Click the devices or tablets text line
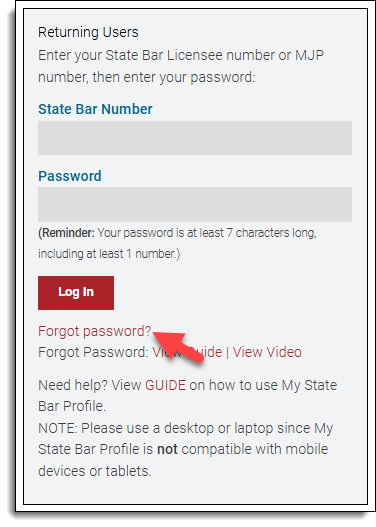 tap(95, 471)
